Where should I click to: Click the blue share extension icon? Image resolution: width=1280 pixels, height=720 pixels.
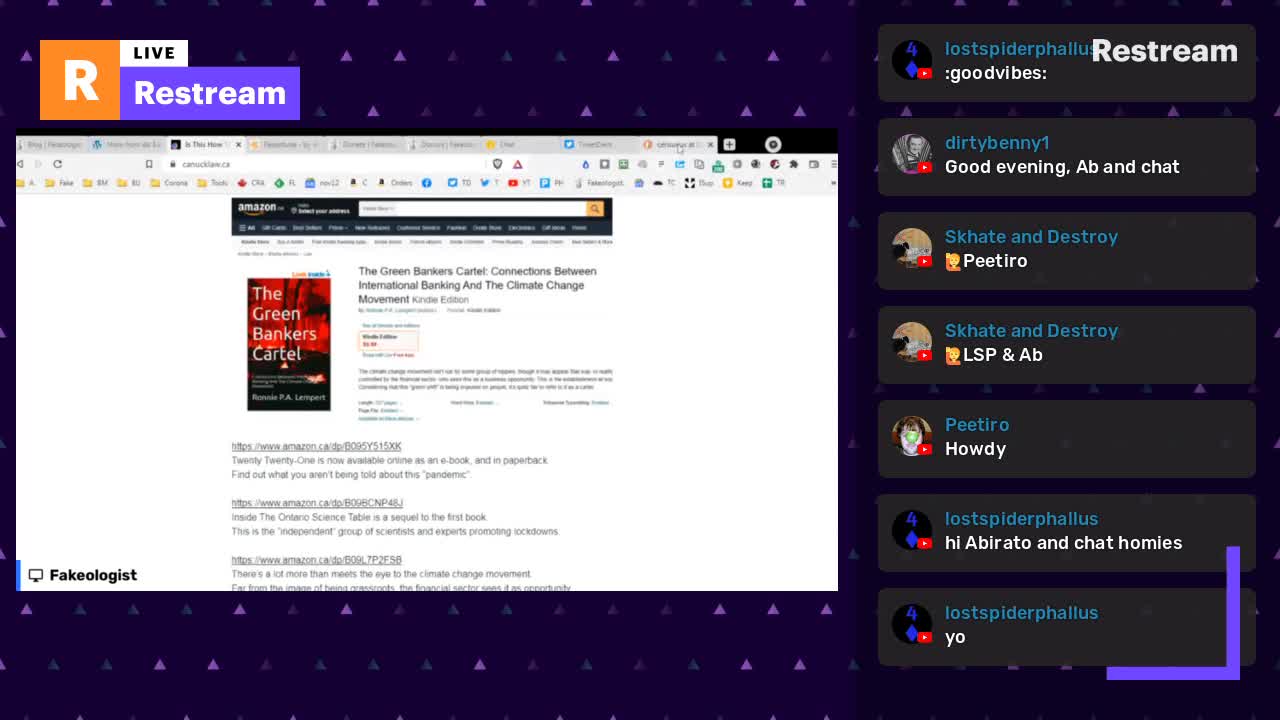click(680, 164)
